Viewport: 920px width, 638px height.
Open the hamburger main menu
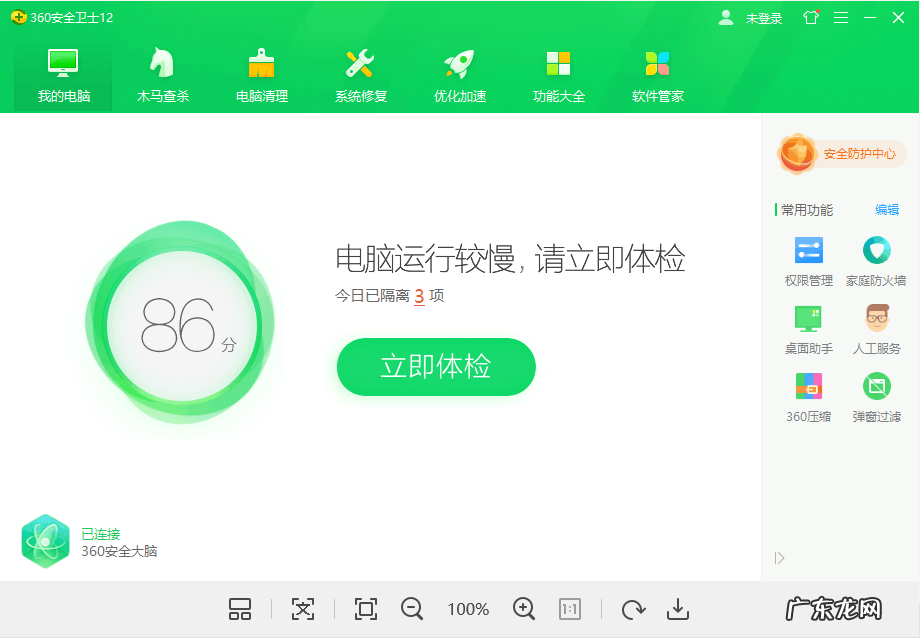click(843, 17)
